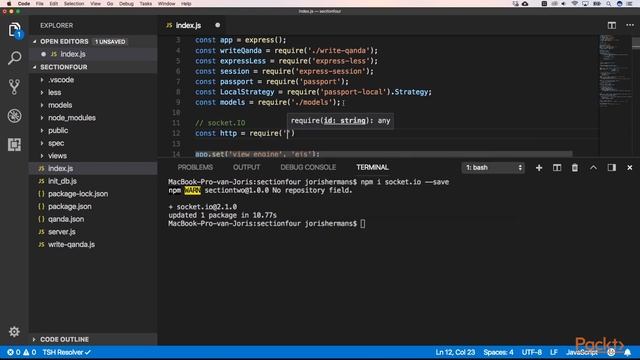This screenshot has height=360, width=640.
Task: Open editor more actions ellipsis
Action: tap(630, 25)
